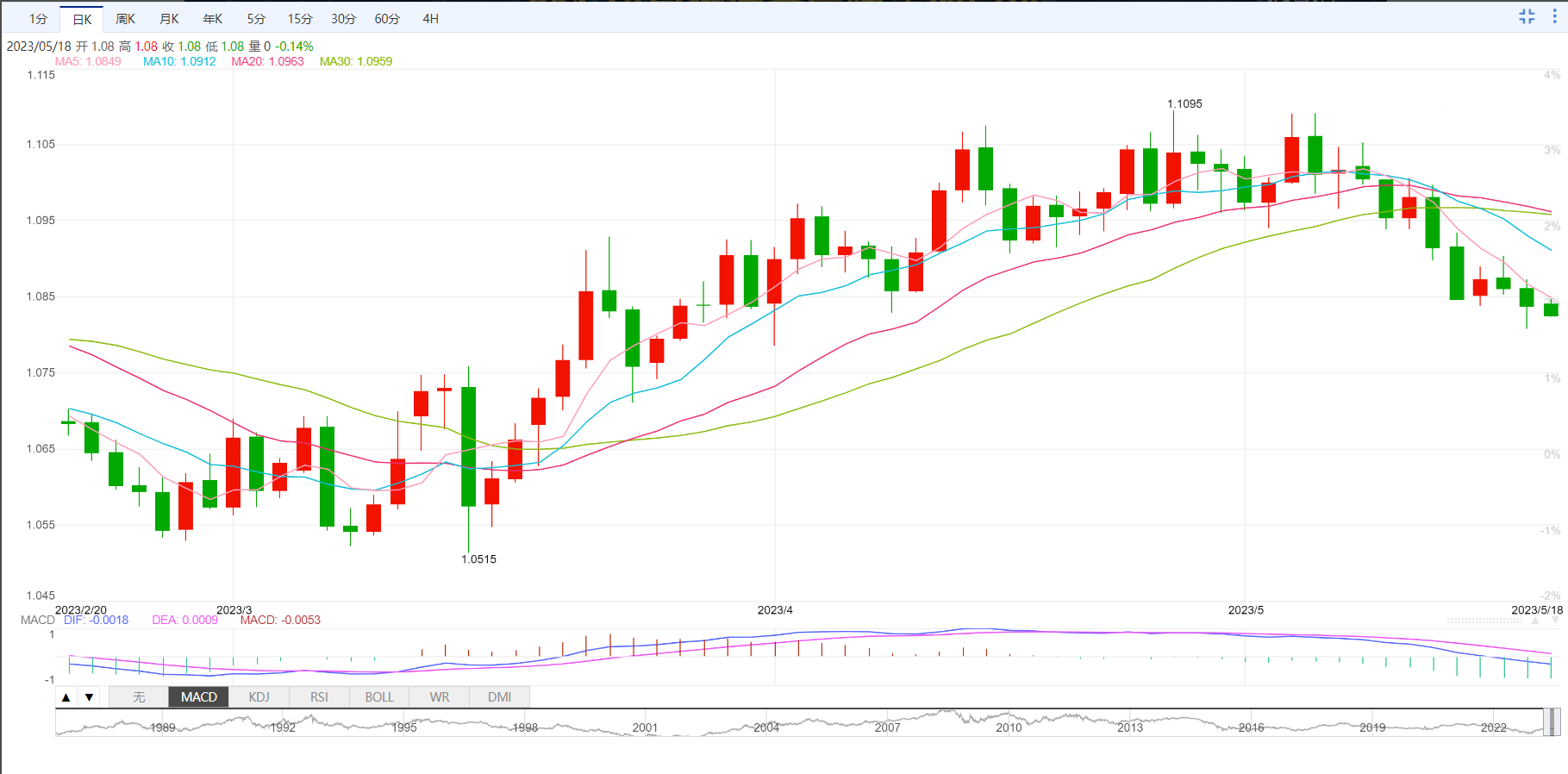Image resolution: width=1568 pixels, height=774 pixels.
Task: Open the three-dot more options menu
Action: click(1555, 16)
